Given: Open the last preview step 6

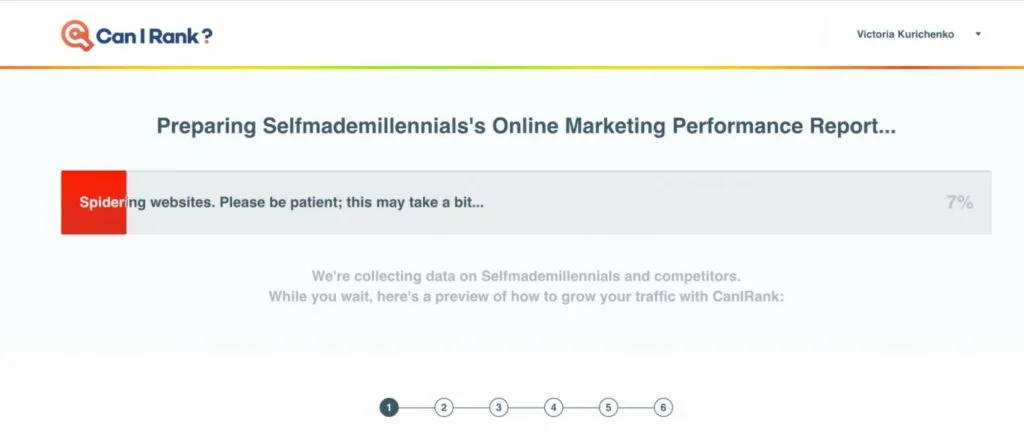Looking at the screenshot, I should pyautogui.click(x=663, y=407).
